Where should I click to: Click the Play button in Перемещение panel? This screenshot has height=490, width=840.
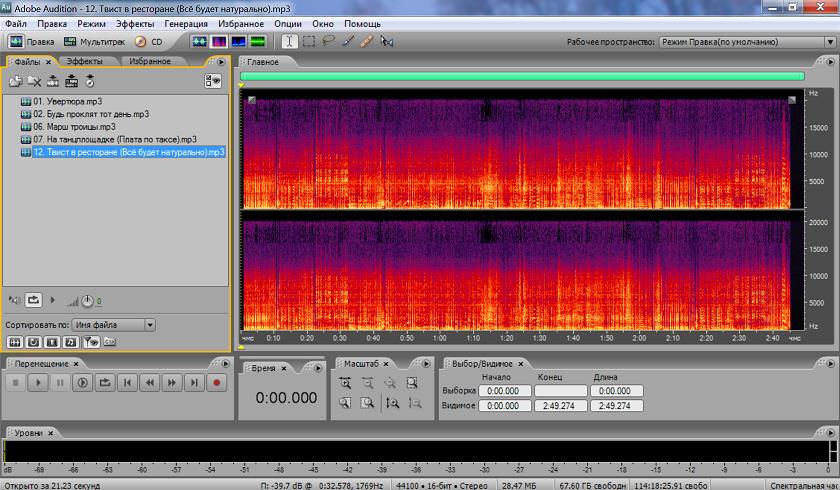pos(37,382)
